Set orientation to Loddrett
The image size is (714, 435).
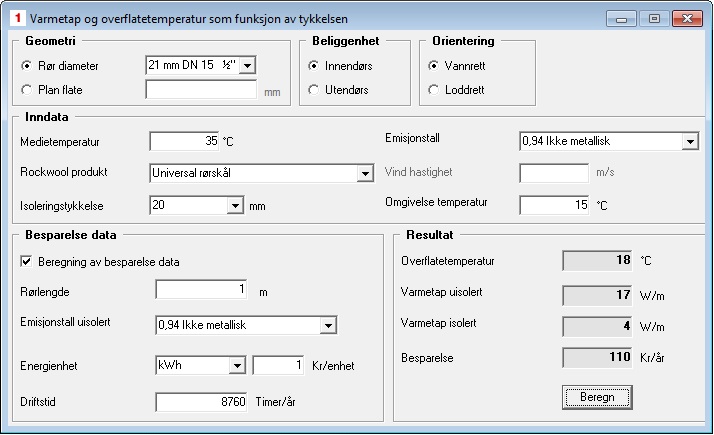coord(434,90)
